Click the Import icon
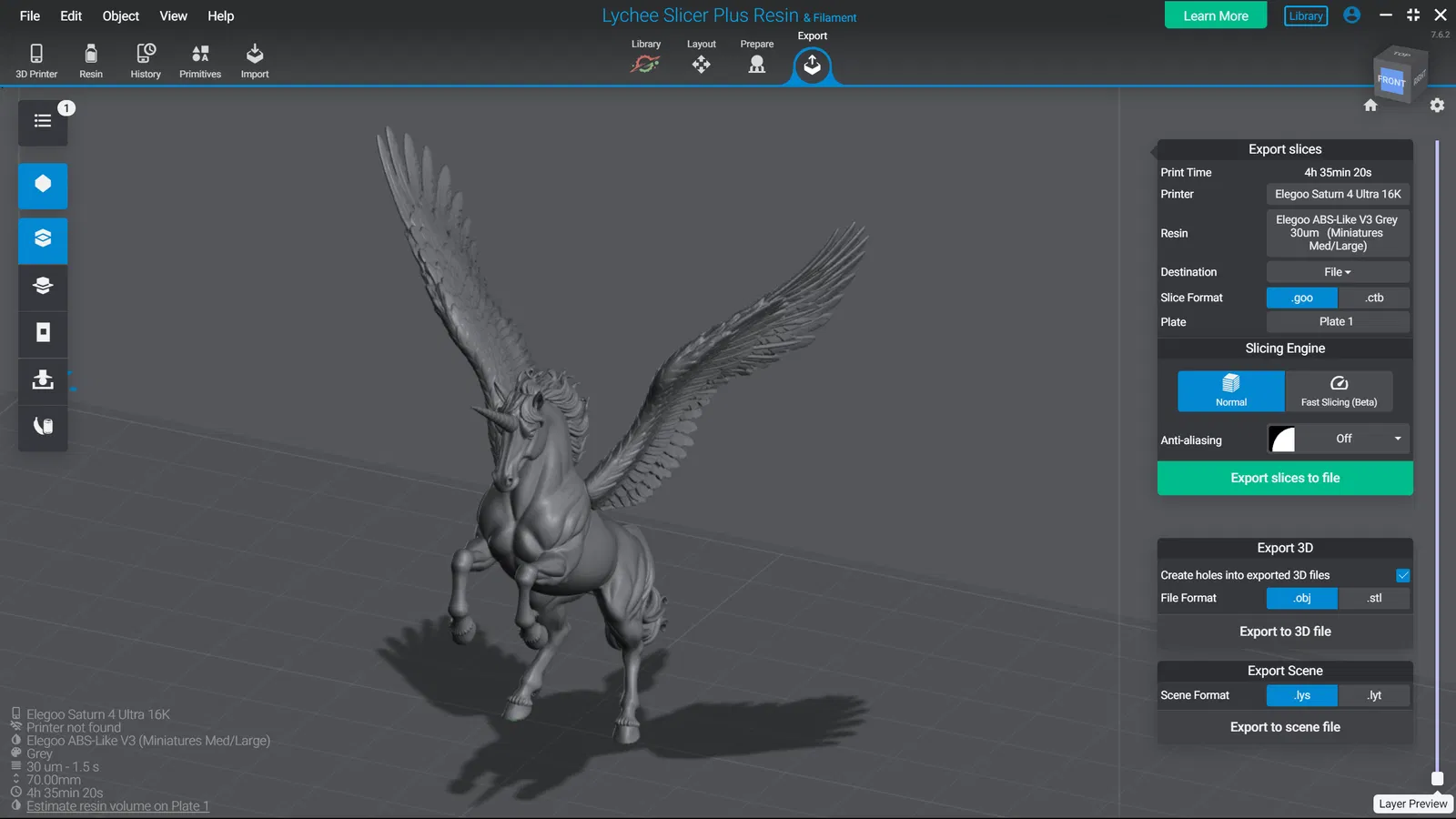Viewport: 1456px width, 819px height. (255, 61)
